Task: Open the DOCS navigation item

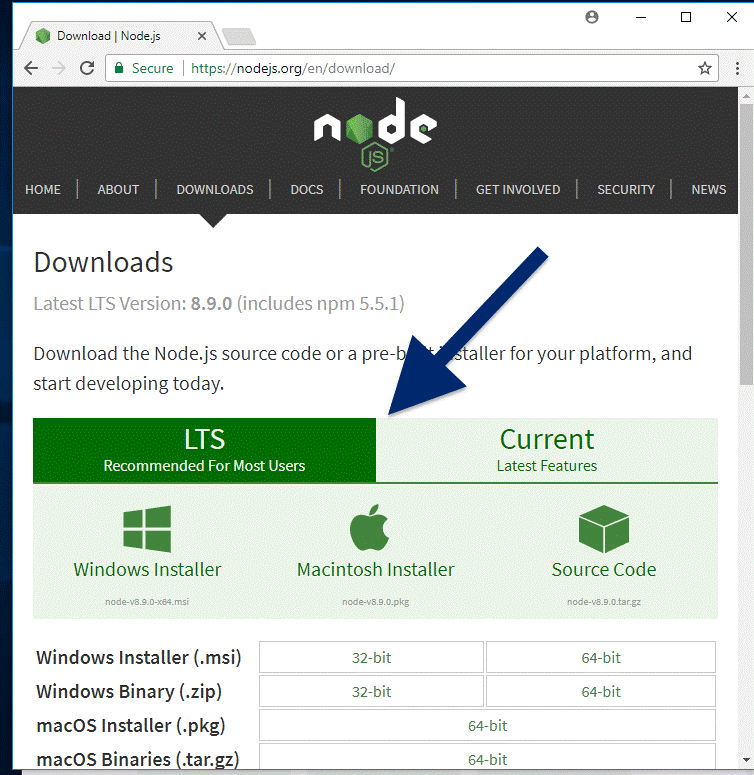Action: point(307,190)
